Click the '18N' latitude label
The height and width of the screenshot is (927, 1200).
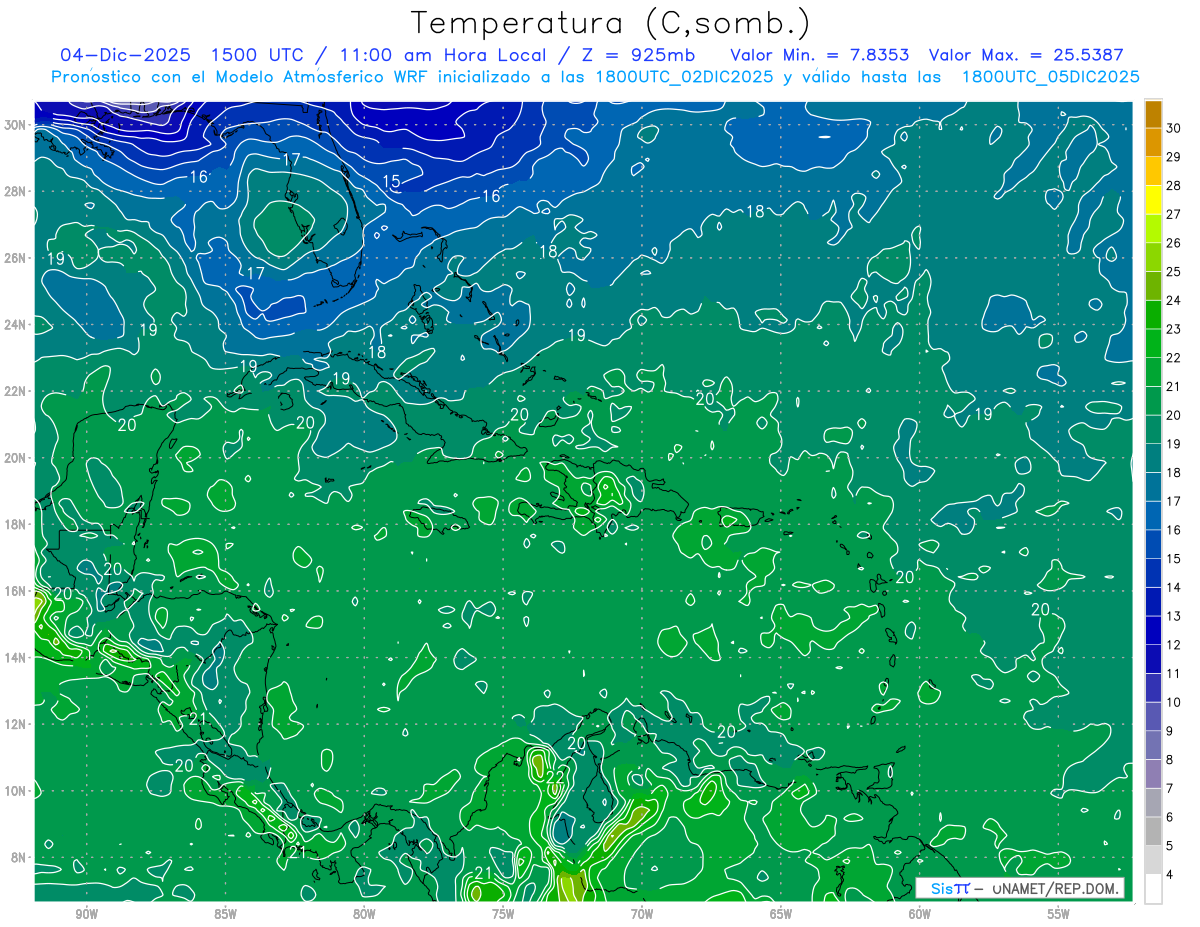16,524
